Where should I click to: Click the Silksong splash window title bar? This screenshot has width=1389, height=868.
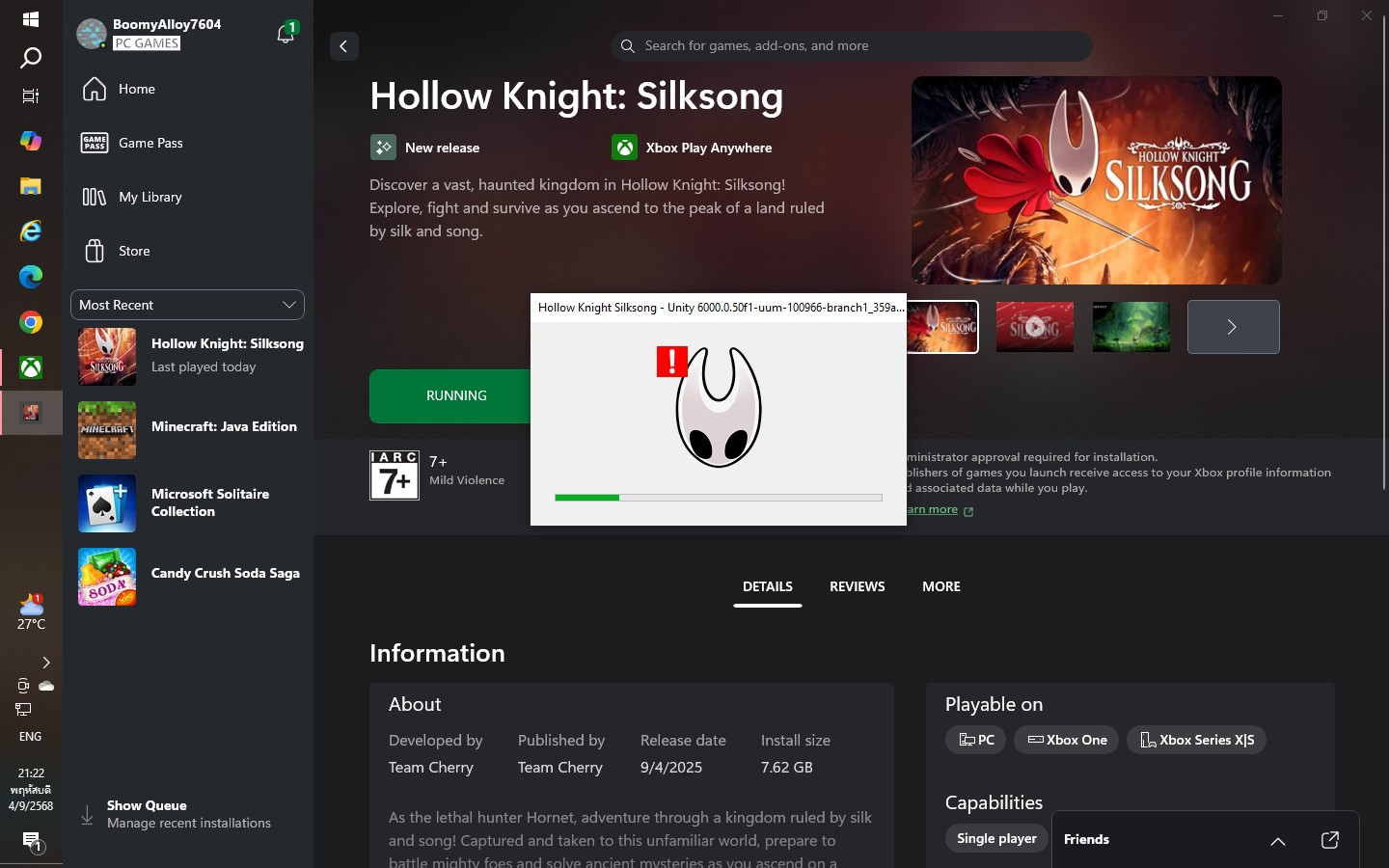coord(719,308)
